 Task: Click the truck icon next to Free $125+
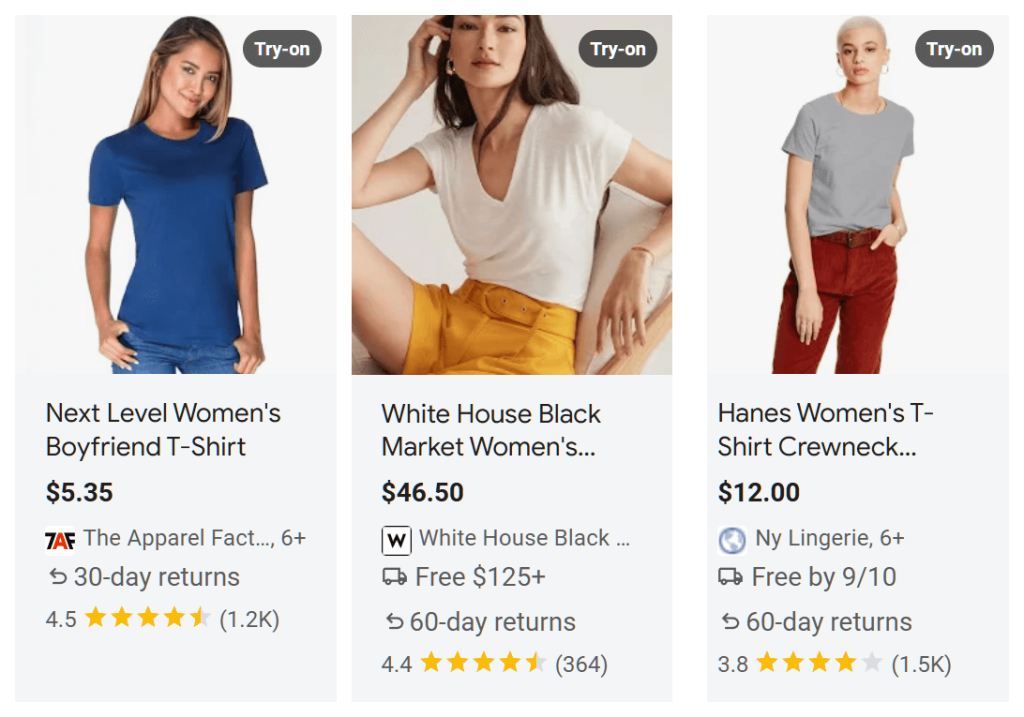tap(395, 579)
